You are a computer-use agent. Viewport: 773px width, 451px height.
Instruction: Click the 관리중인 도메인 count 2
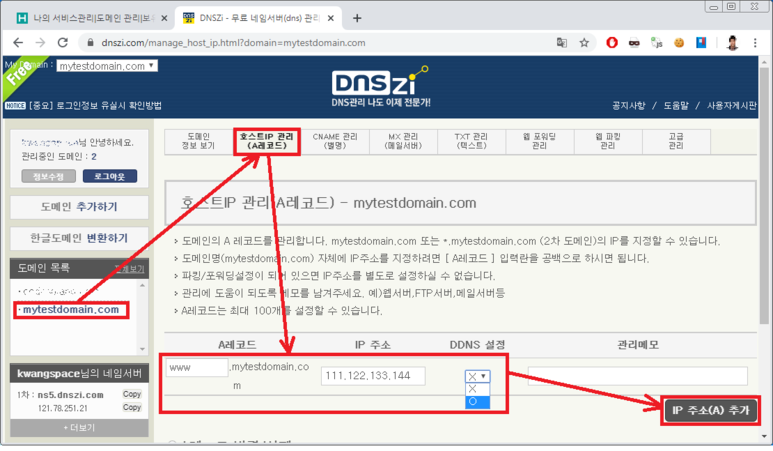tap(94, 157)
